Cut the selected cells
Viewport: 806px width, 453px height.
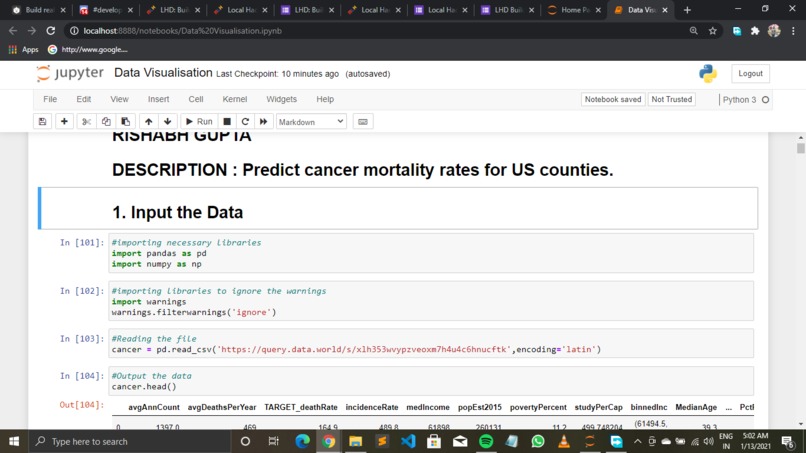86,122
